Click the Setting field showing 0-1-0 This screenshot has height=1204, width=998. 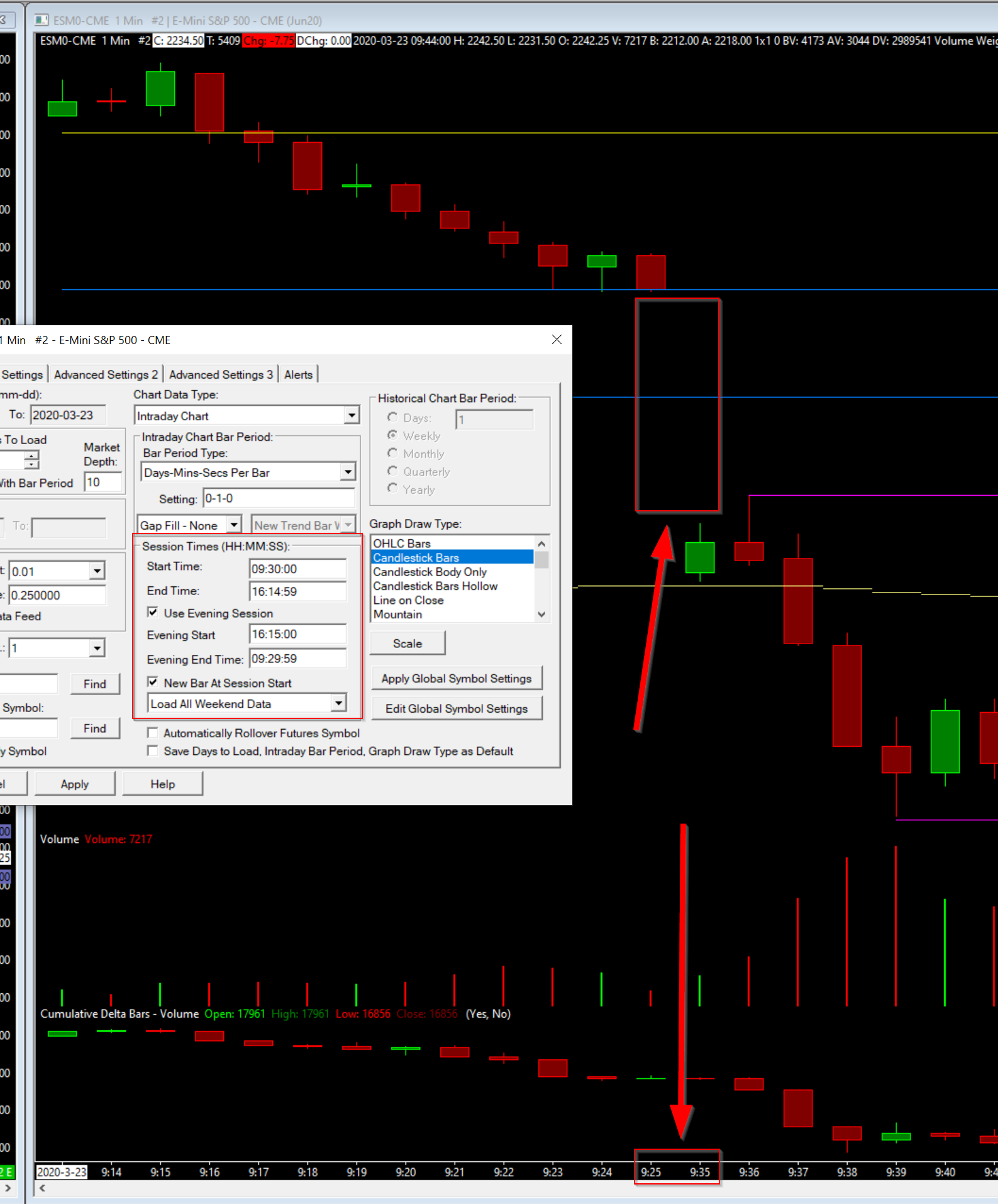pyautogui.click(x=279, y=498)
